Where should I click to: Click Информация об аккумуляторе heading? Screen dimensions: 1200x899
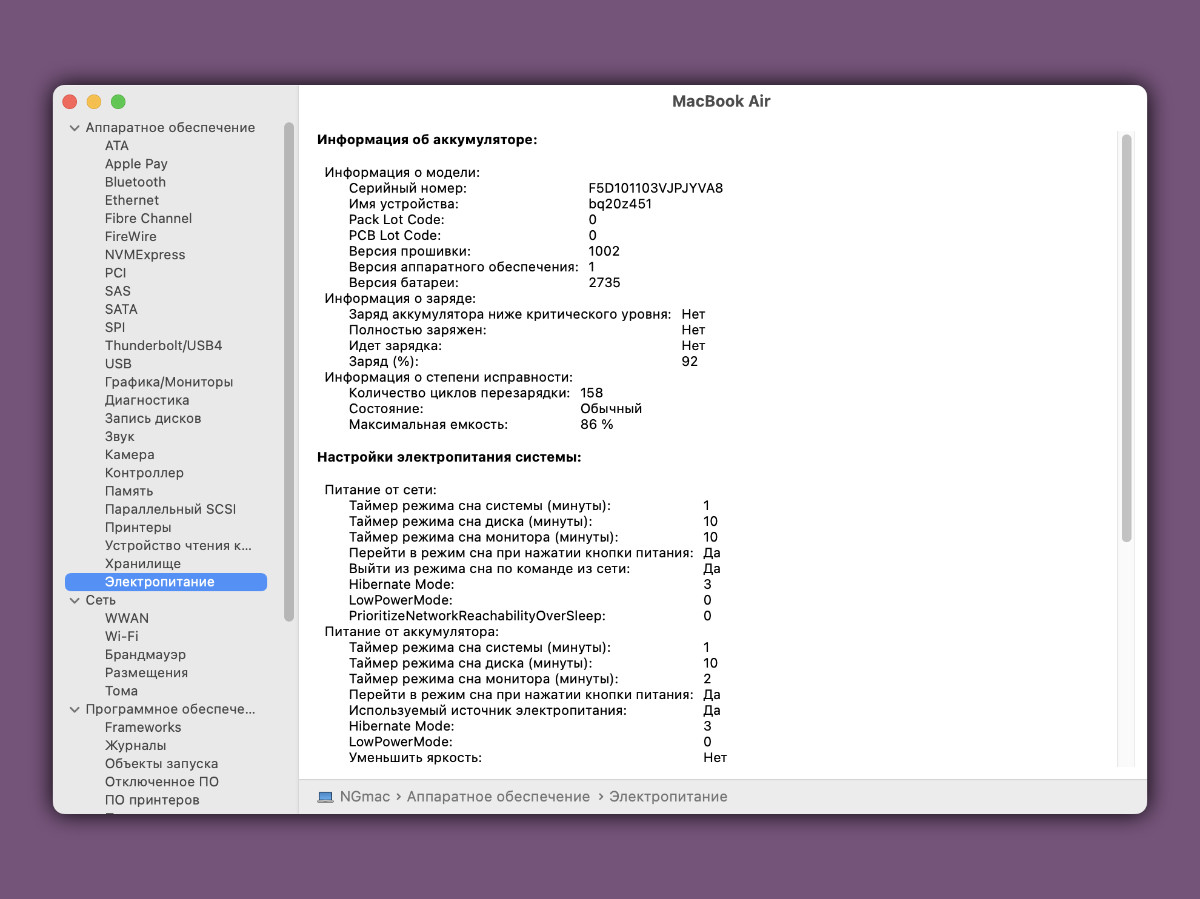[x=427, y=140]
